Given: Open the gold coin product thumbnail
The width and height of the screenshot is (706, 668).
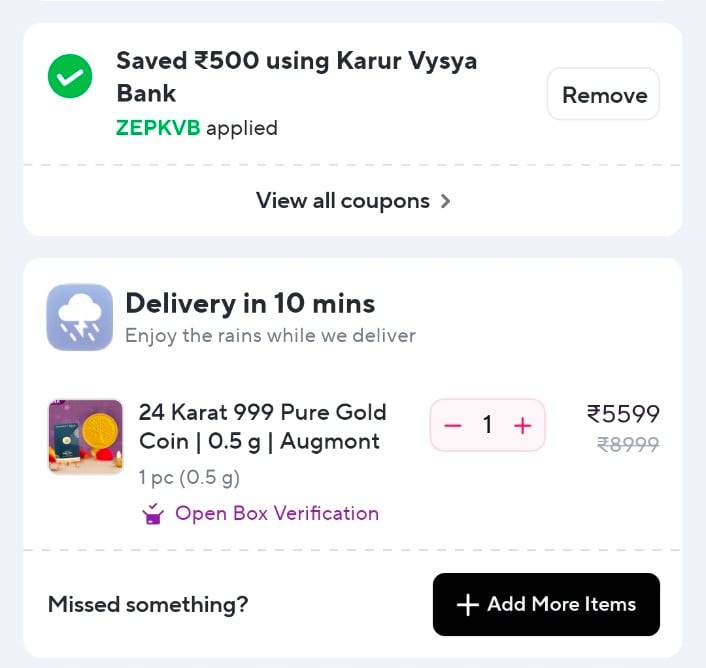Looking at the screenshot, I should 85,436.
